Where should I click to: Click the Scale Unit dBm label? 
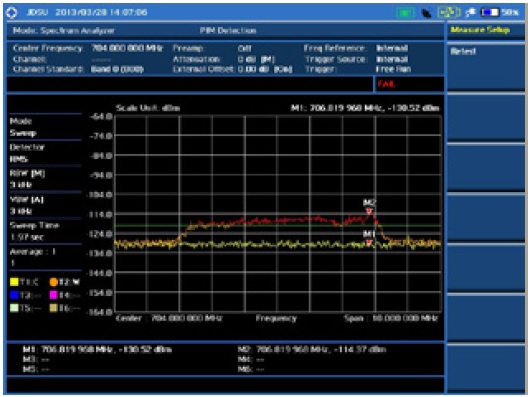tap(147, 108)
